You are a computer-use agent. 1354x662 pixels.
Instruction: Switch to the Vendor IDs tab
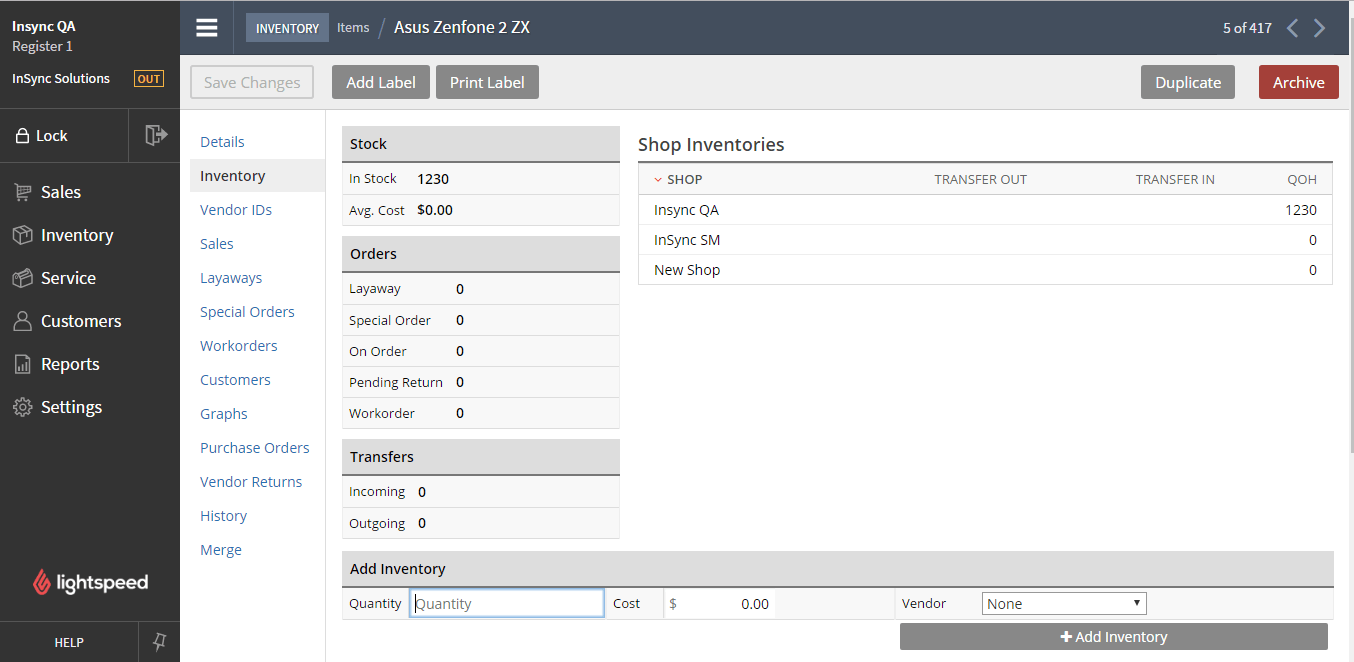(x=236, y=210)
